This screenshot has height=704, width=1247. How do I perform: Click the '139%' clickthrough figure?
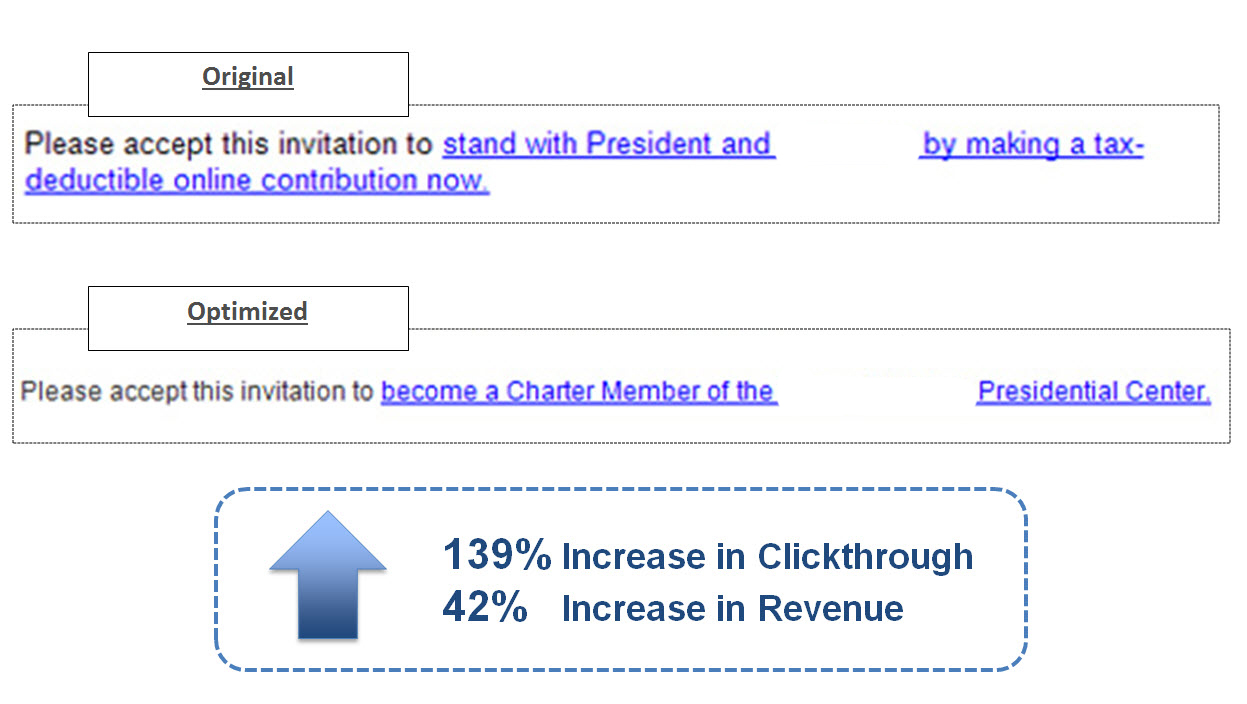(497, 555)
